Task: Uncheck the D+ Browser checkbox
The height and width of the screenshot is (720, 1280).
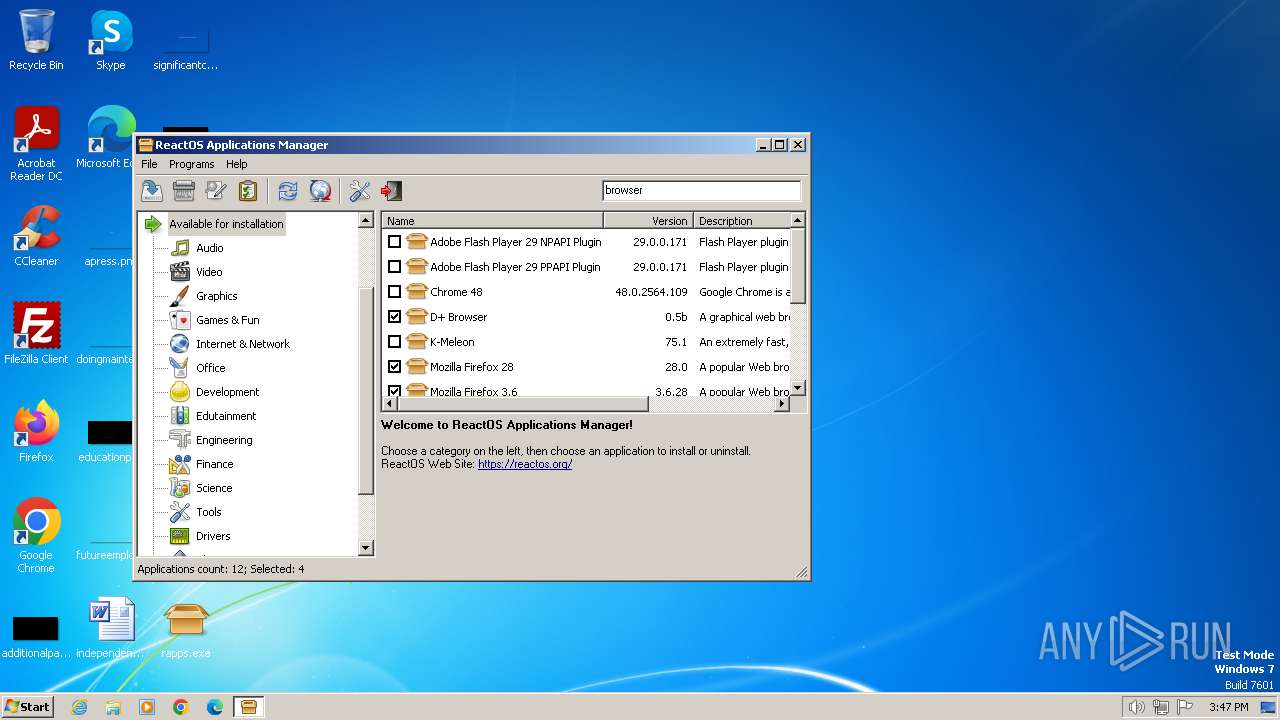Action: coord(394,317)
